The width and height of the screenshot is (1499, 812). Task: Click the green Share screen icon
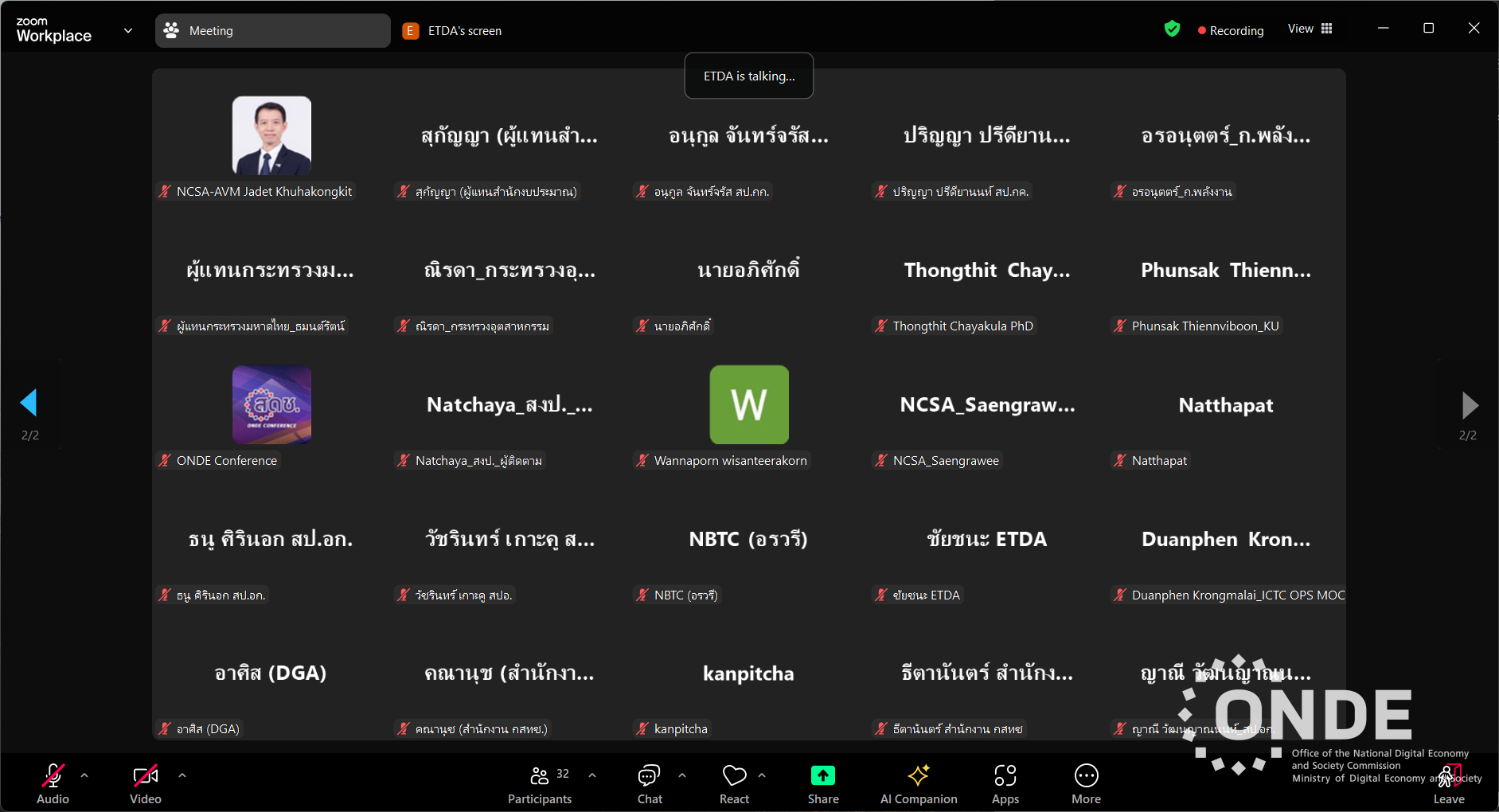tap(823, 775)
